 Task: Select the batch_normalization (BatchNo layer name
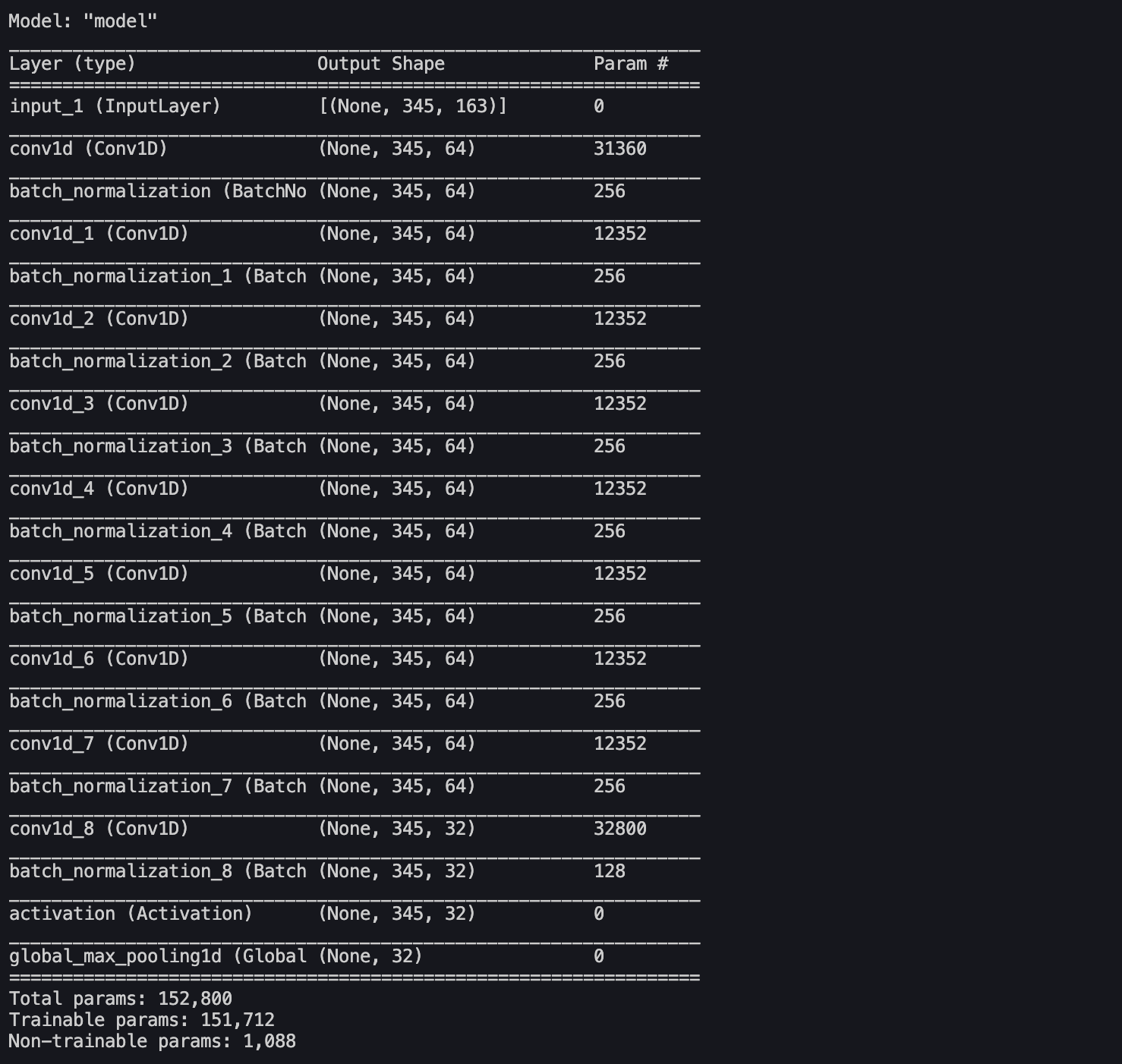click(x=157, y=191)
